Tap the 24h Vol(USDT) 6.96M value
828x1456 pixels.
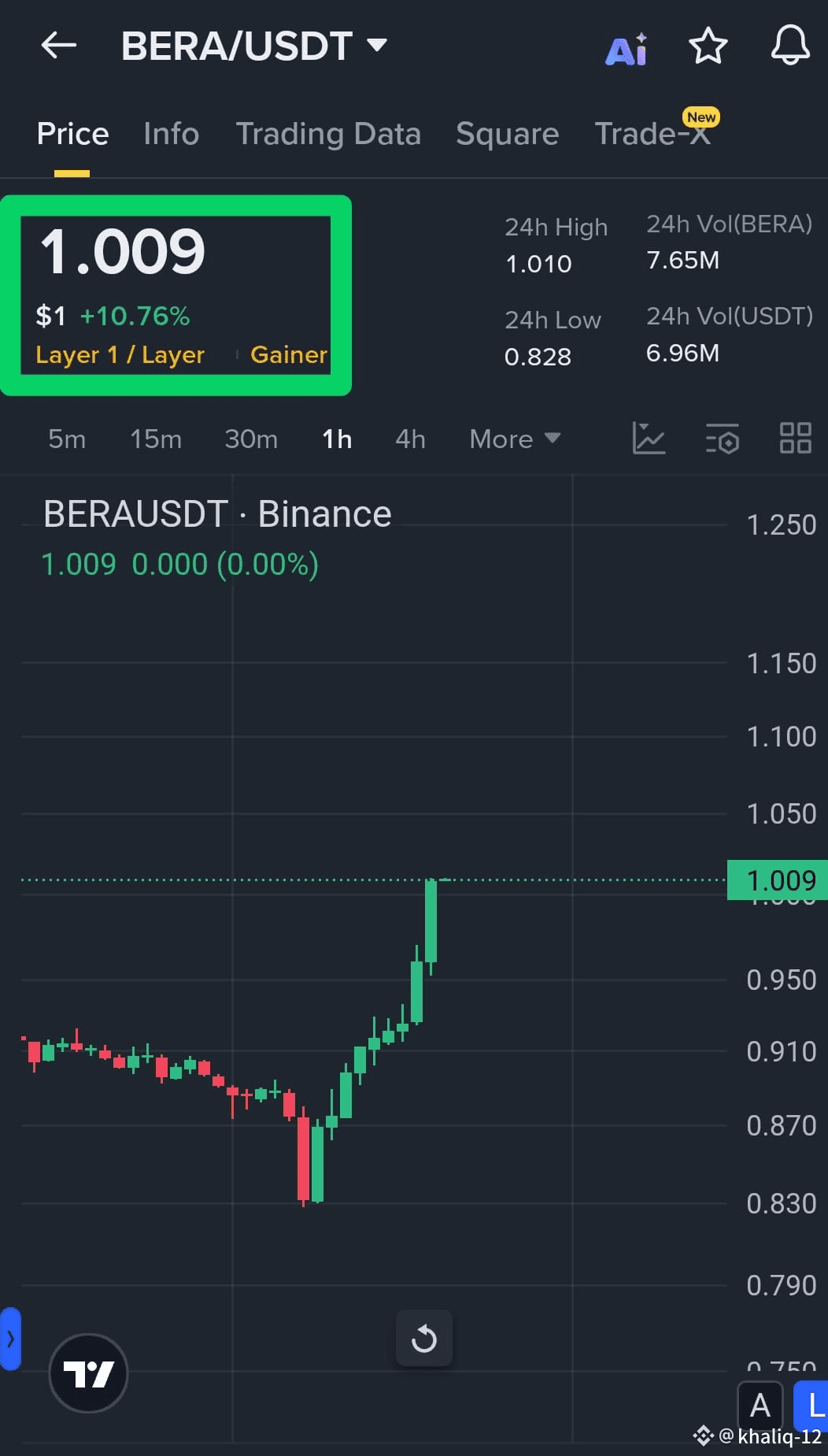coord(682,353)
